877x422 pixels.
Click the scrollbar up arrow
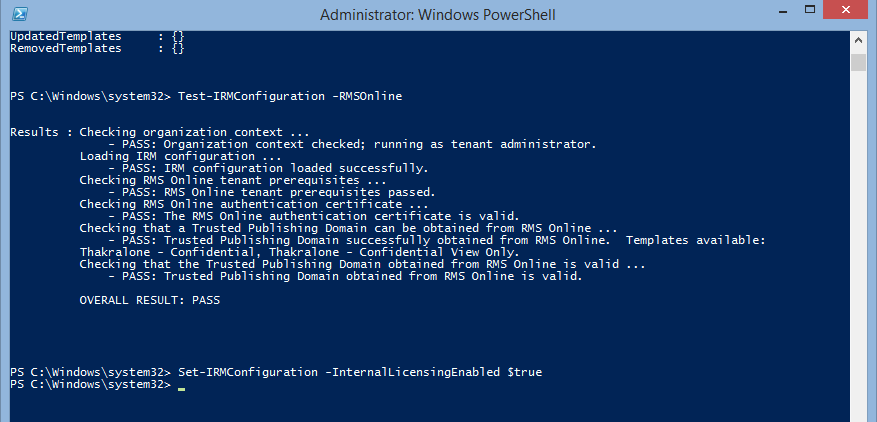coord(858,41)
